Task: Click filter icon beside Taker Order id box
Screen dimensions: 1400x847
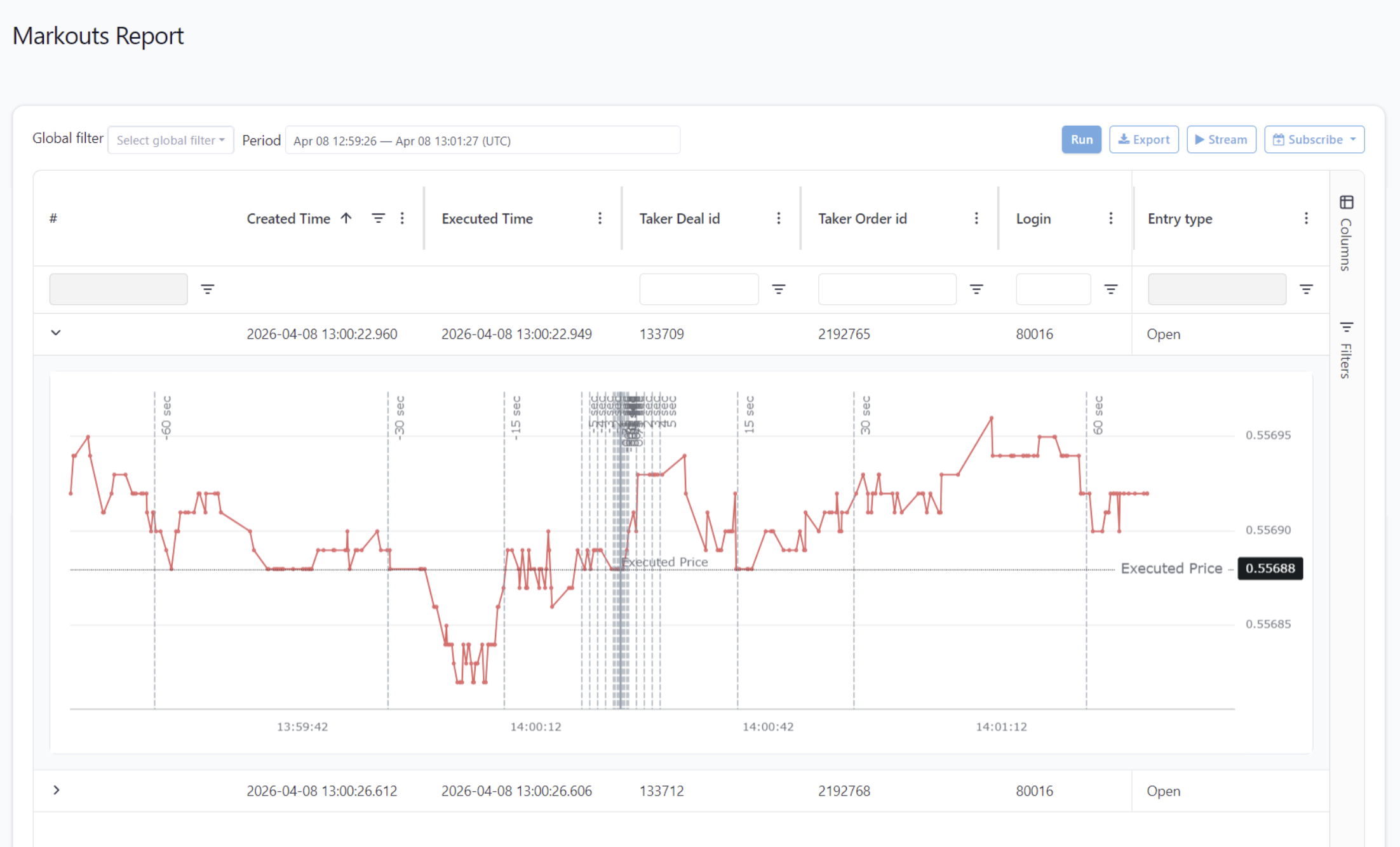Action: [976, 290]
